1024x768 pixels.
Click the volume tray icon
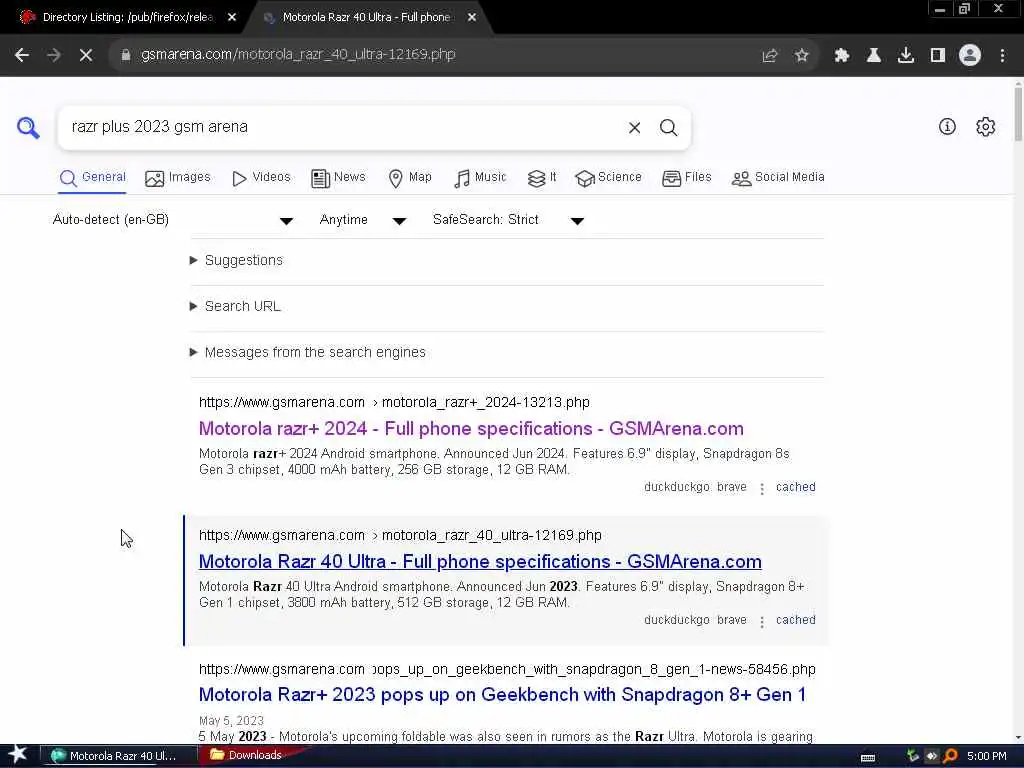(x=931, y=756)
